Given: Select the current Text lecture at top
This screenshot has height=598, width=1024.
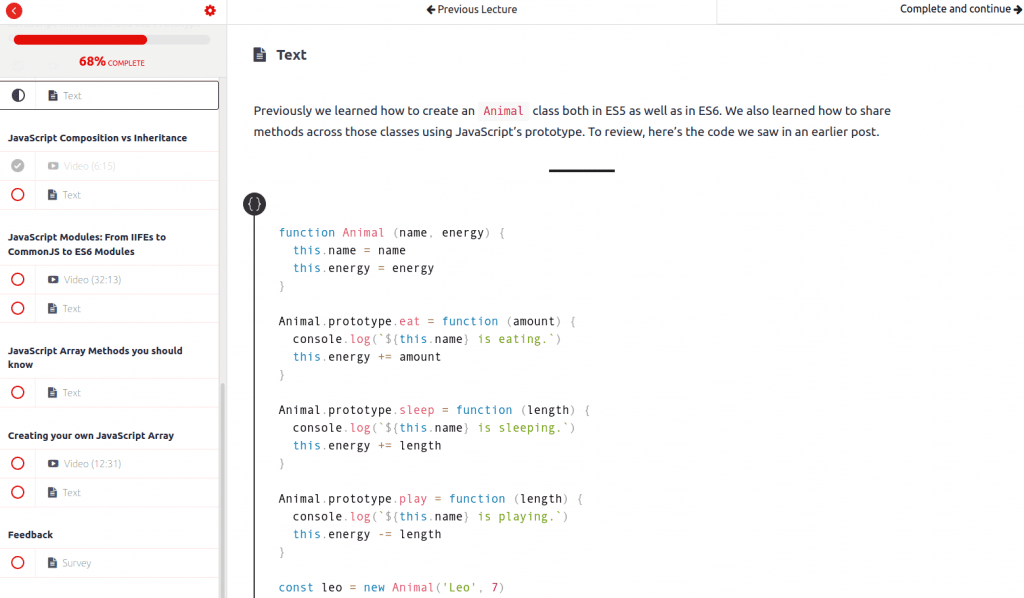Looking at the screenshot, I should coord(110,95).
